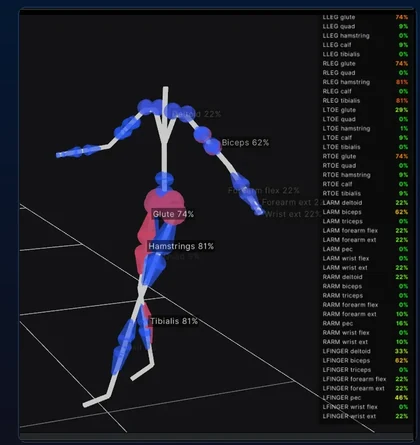This screenshot has height=445, width=420.
Task: Select the LLEG glute row
Action: pos(365,17)
